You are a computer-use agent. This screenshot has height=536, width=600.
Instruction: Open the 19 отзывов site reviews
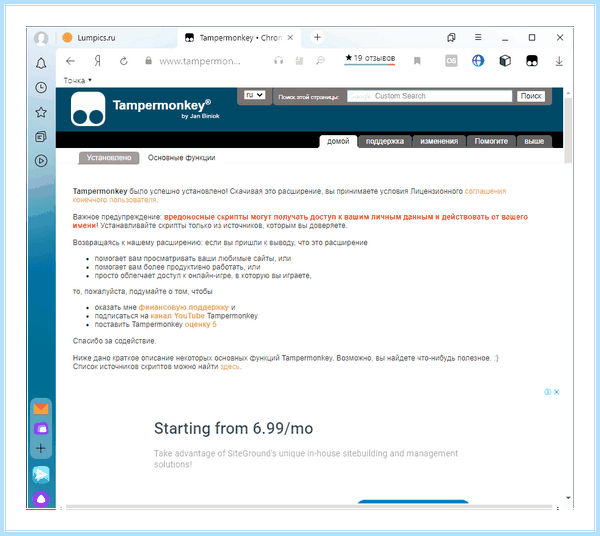click(x=370, y=59)
